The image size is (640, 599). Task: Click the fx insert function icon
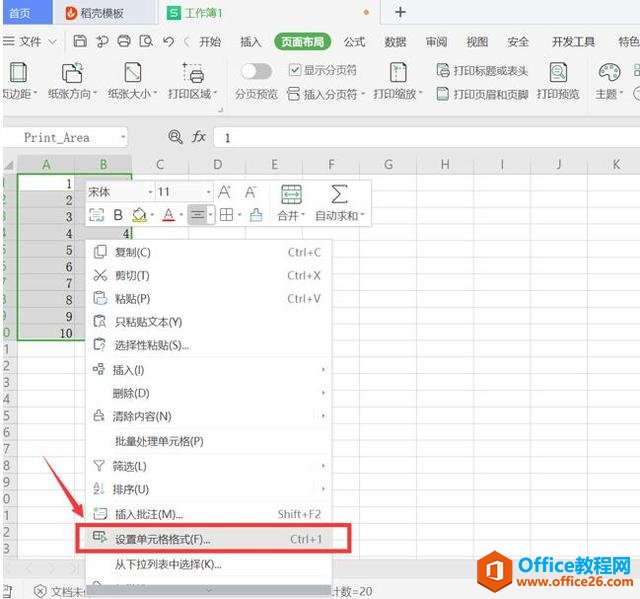point(199,137)
